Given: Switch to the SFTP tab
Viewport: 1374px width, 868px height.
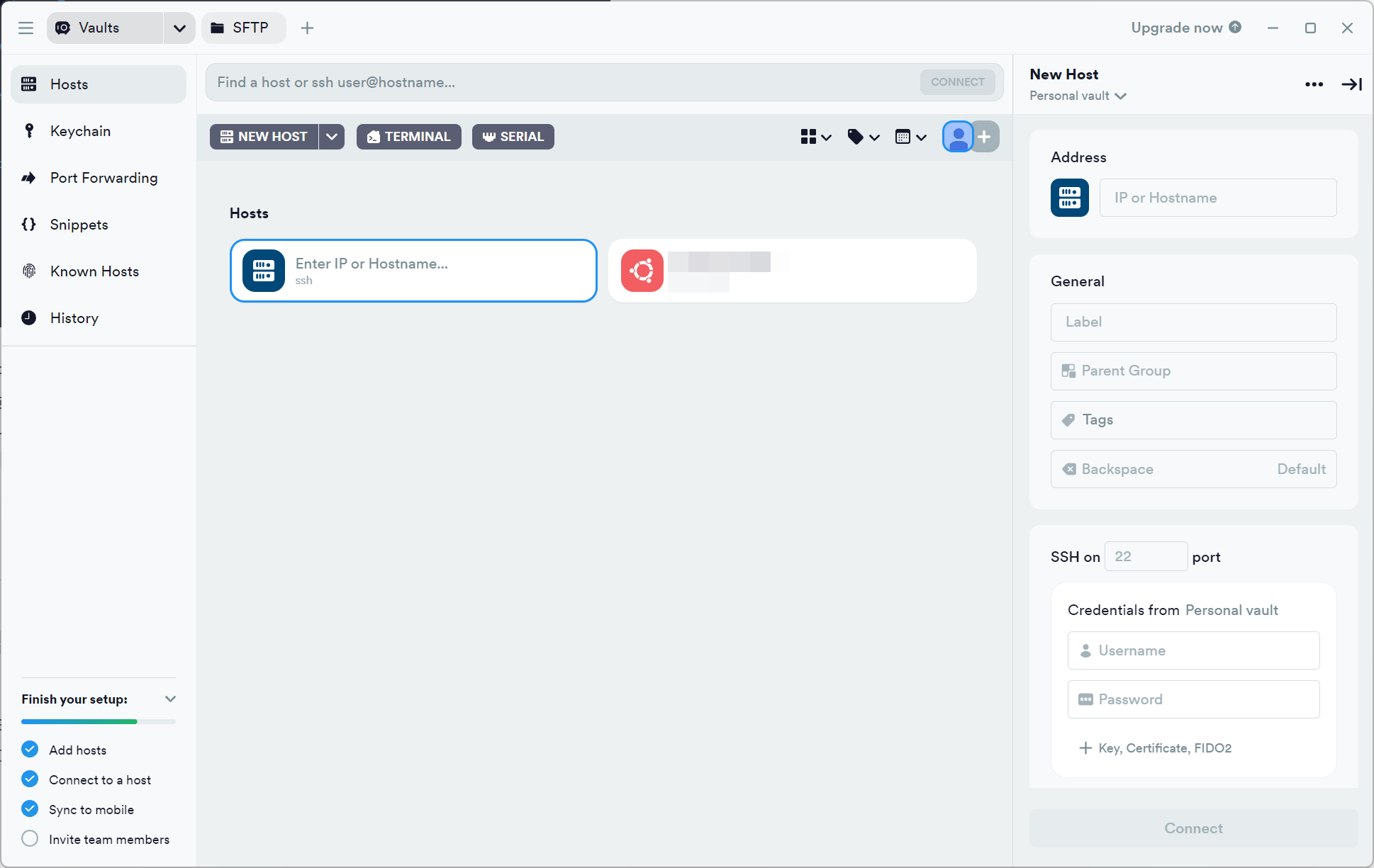Looking at the screenshot, I should pos(242,28).
